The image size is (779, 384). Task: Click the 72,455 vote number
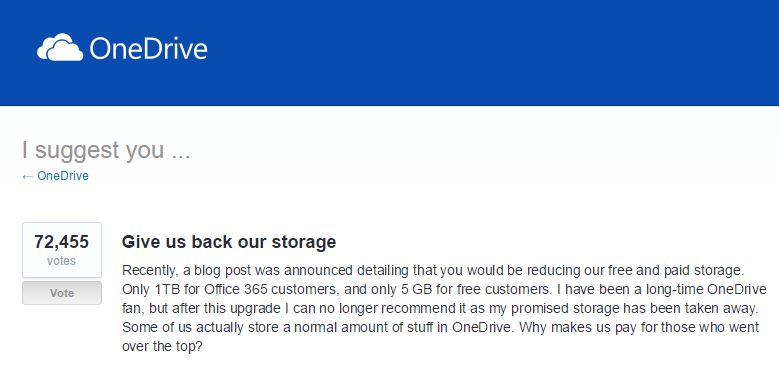click(62, 242)
